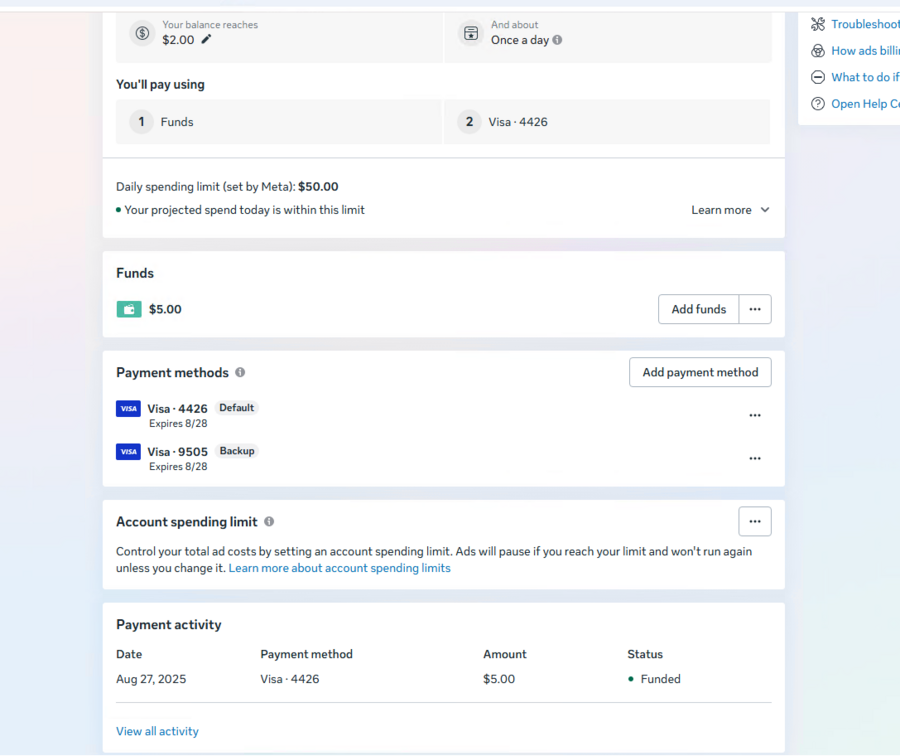This screenshot has width=900, height=756.
Task: Open What to do if help link
Action: click(865, 77)
